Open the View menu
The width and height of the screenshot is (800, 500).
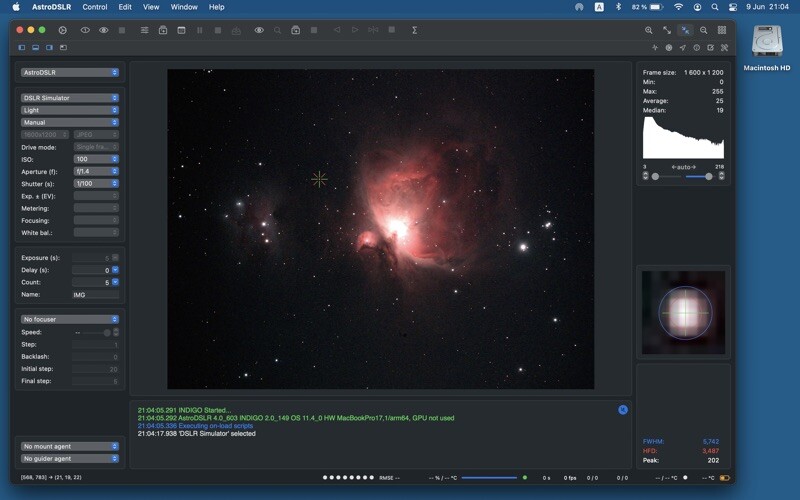click(x=151, y=7)
